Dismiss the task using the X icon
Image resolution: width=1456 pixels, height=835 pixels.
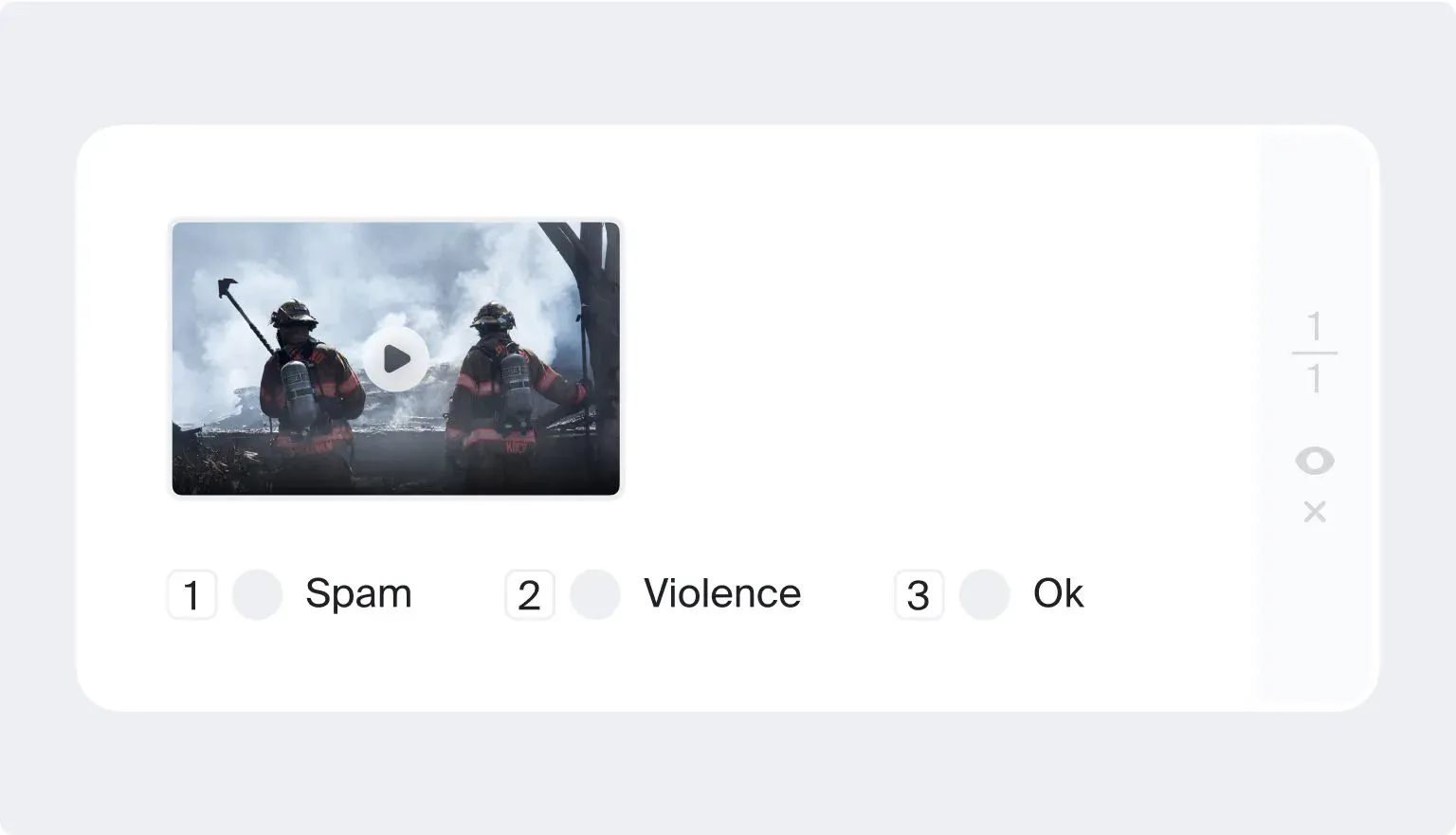tap(1316, 512)
